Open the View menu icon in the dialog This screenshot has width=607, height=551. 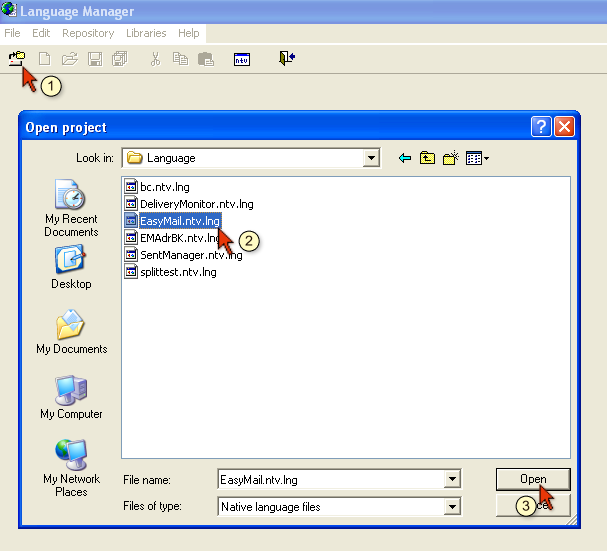pyautogui.click(x=477, y=158)
